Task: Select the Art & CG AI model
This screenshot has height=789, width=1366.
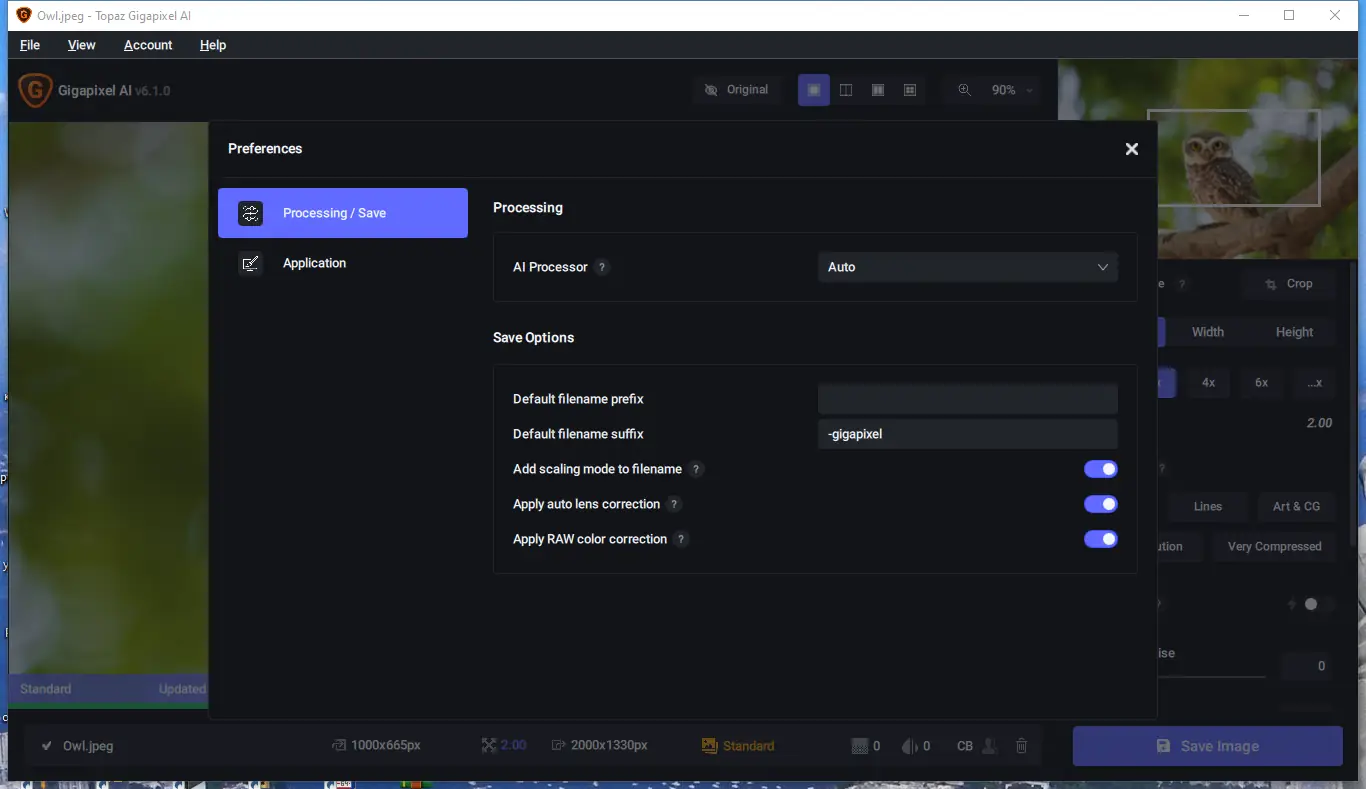Action: tap(1296, 506)
